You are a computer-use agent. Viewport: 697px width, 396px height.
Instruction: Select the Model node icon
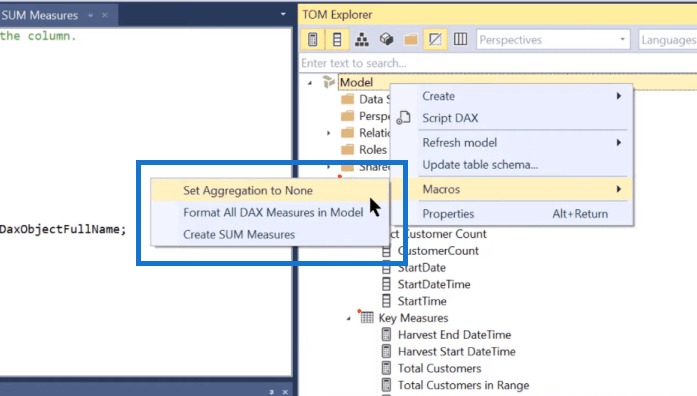(328, 82)
